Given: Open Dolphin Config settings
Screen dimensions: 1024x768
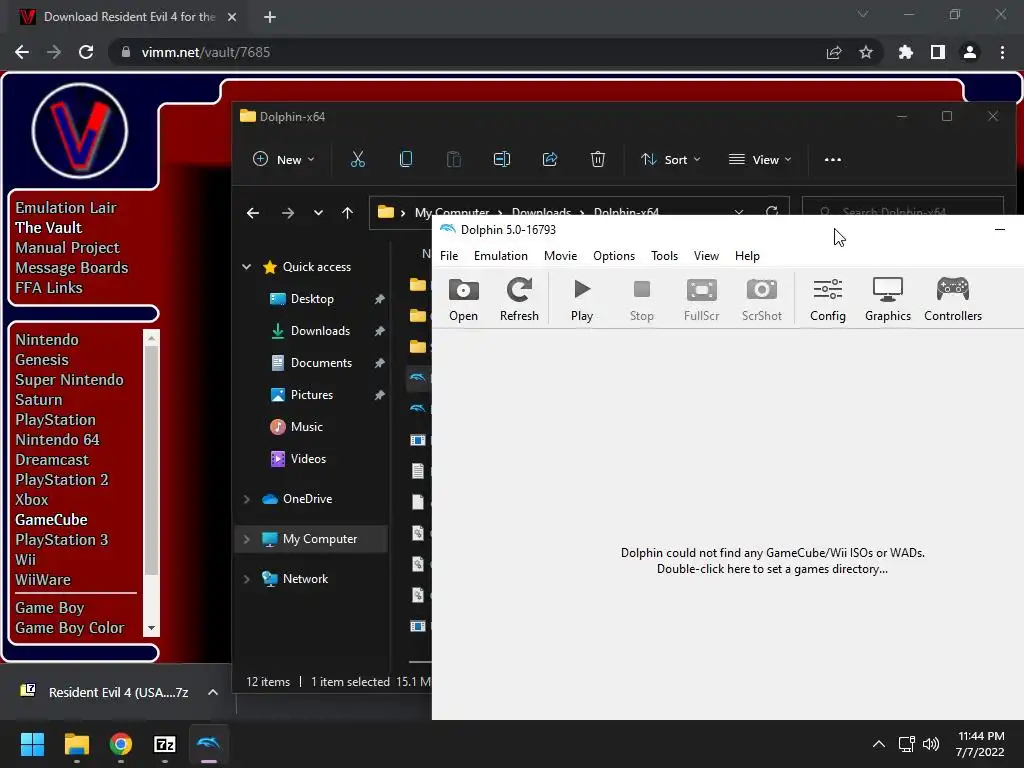Looking at the screenshot, I should click(827, 300).
